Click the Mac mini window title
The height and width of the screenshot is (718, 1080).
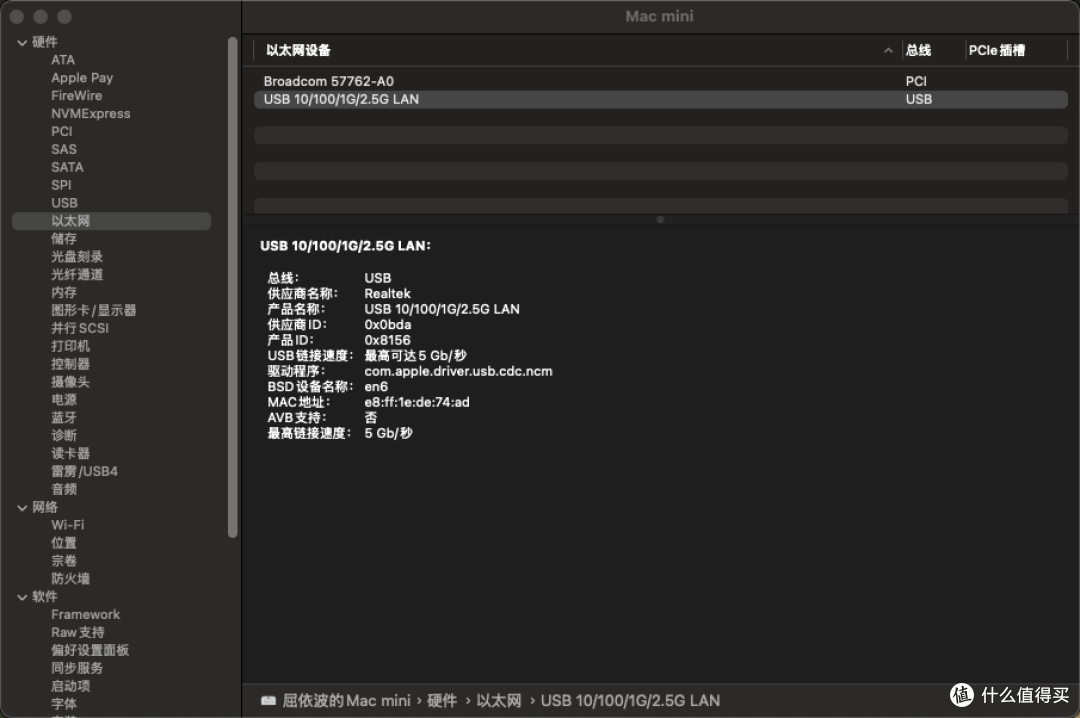[x=659, y=17]
